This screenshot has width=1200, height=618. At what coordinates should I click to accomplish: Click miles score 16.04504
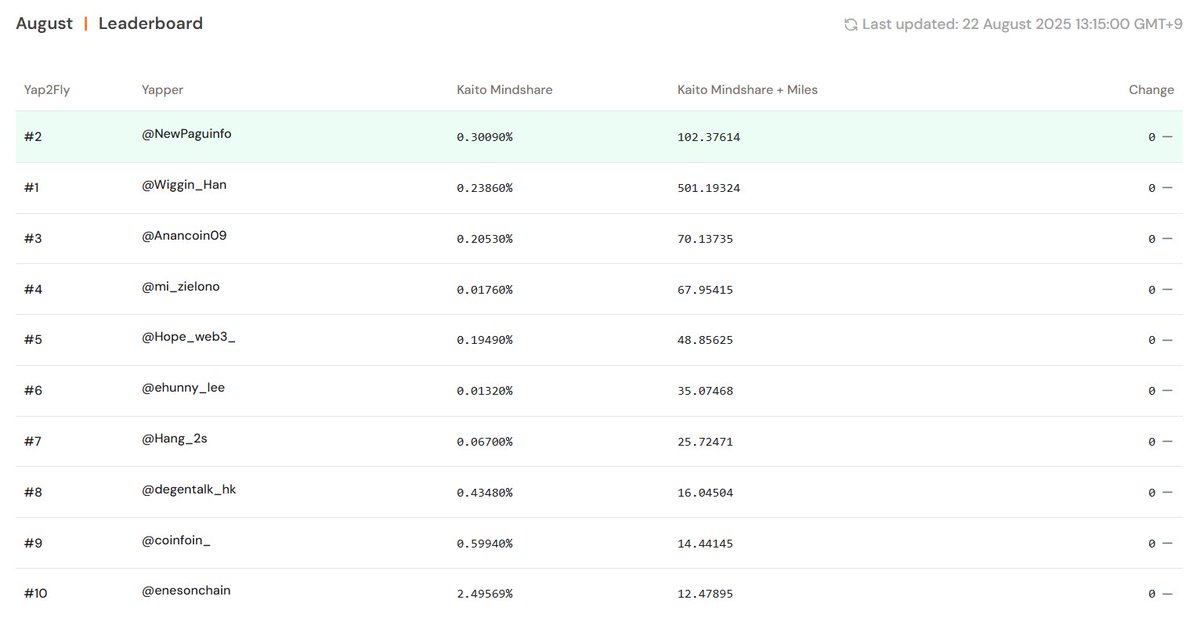click(x=705, y=493)
